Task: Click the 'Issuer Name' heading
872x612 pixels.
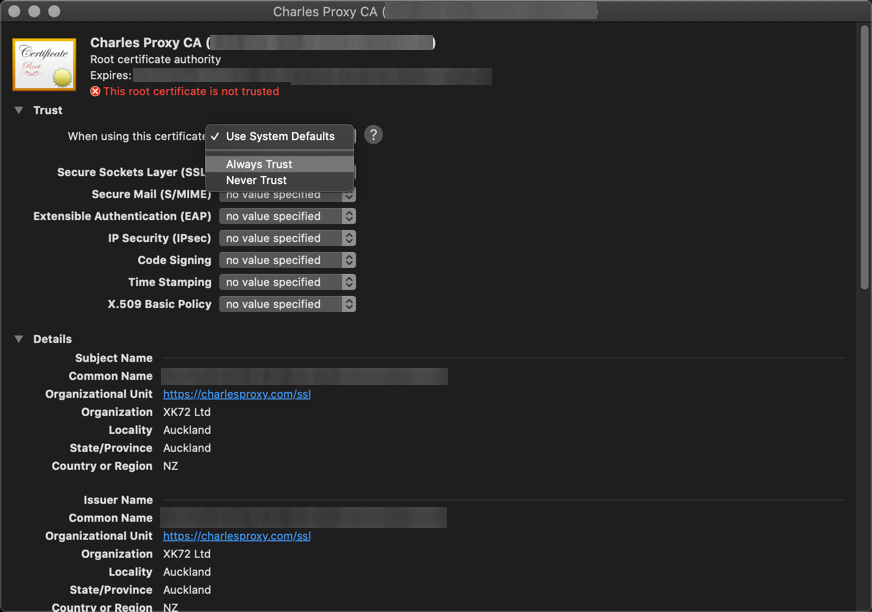Action: [x=118, y=500]
